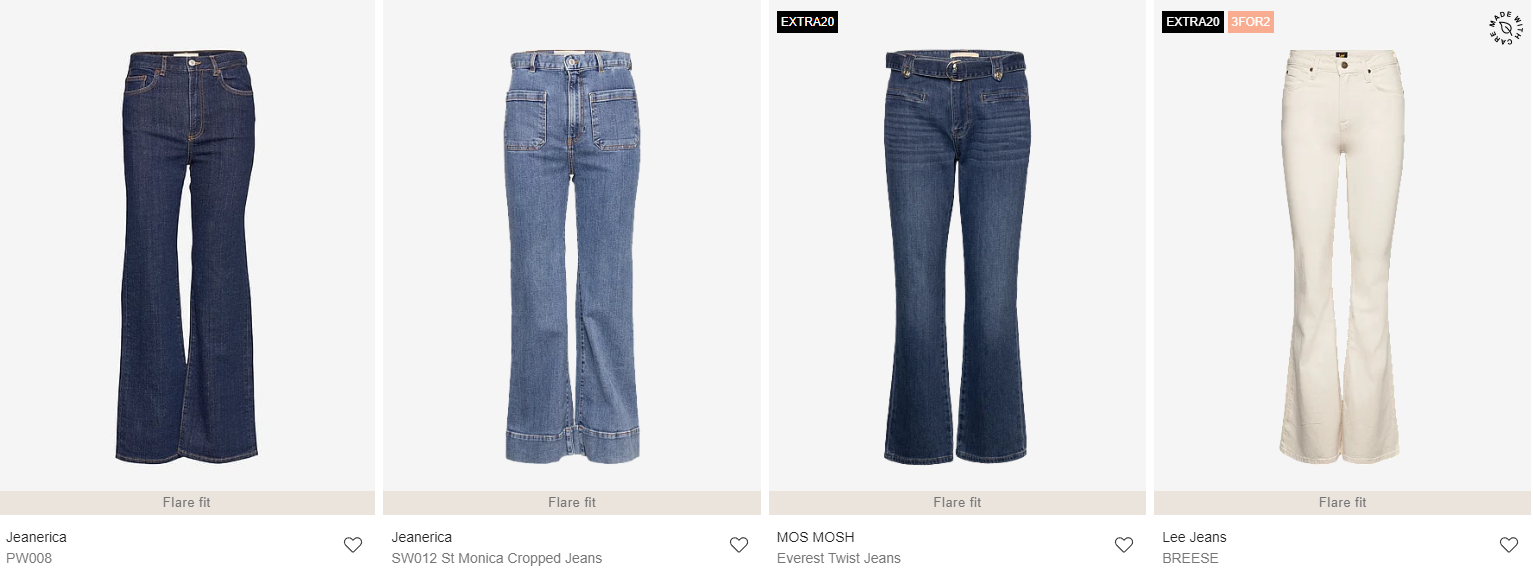Click the 3FOR2 promotion badge
Screen dimensions: 1533x574
point(1250,22)
